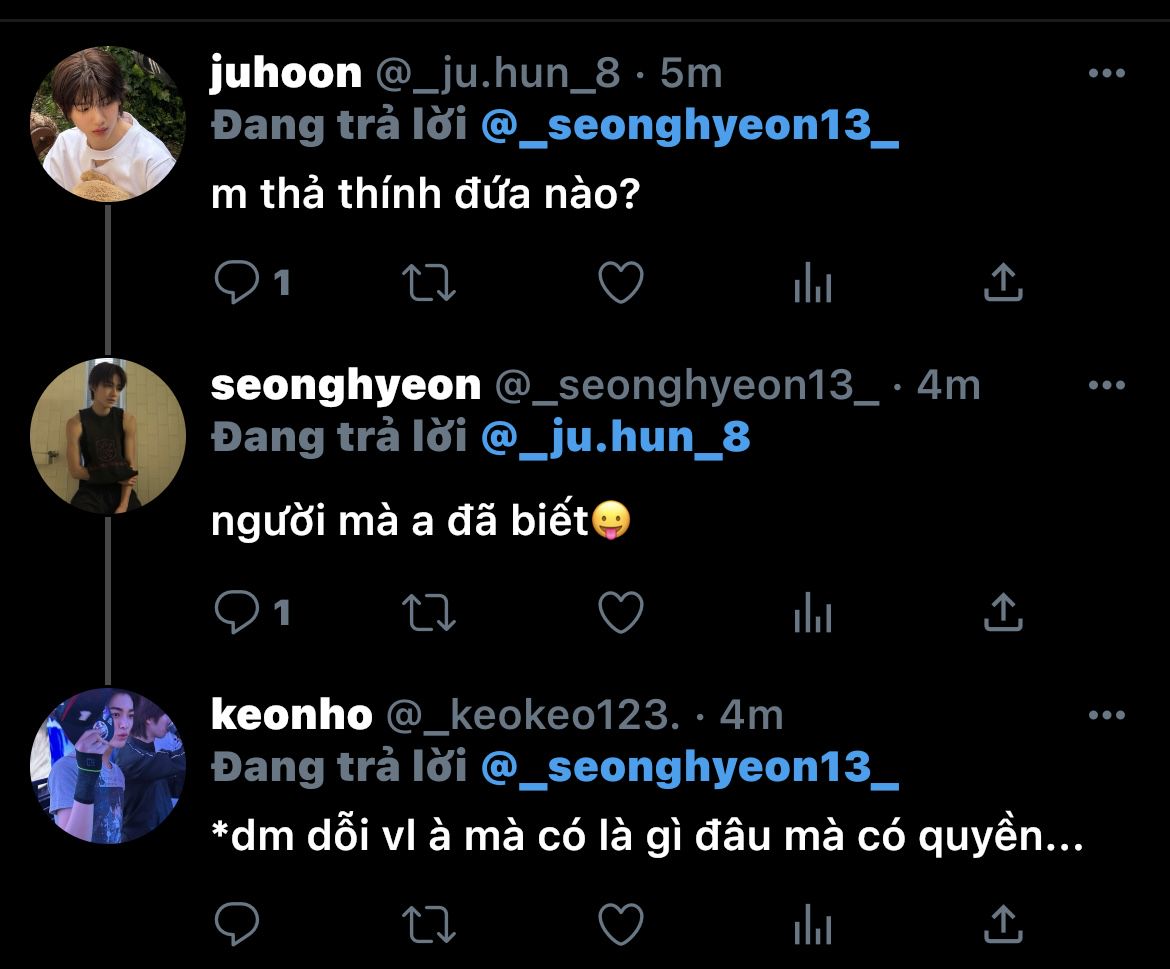
Task: Retweet seonghyeon's tweet
Action: (429, 612)
